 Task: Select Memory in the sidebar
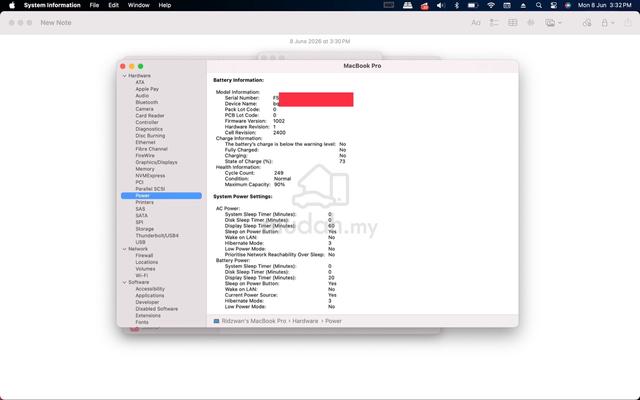145,169
